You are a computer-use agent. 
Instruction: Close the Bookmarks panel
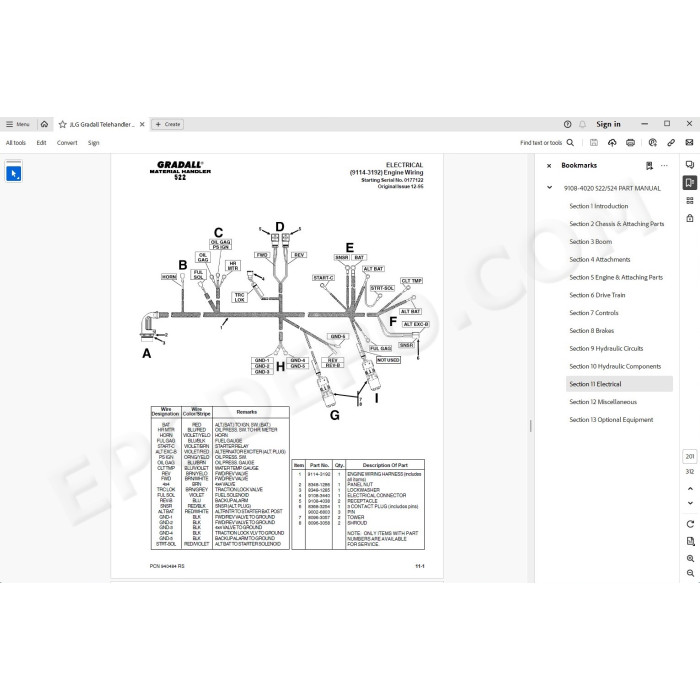coord(549,166)
